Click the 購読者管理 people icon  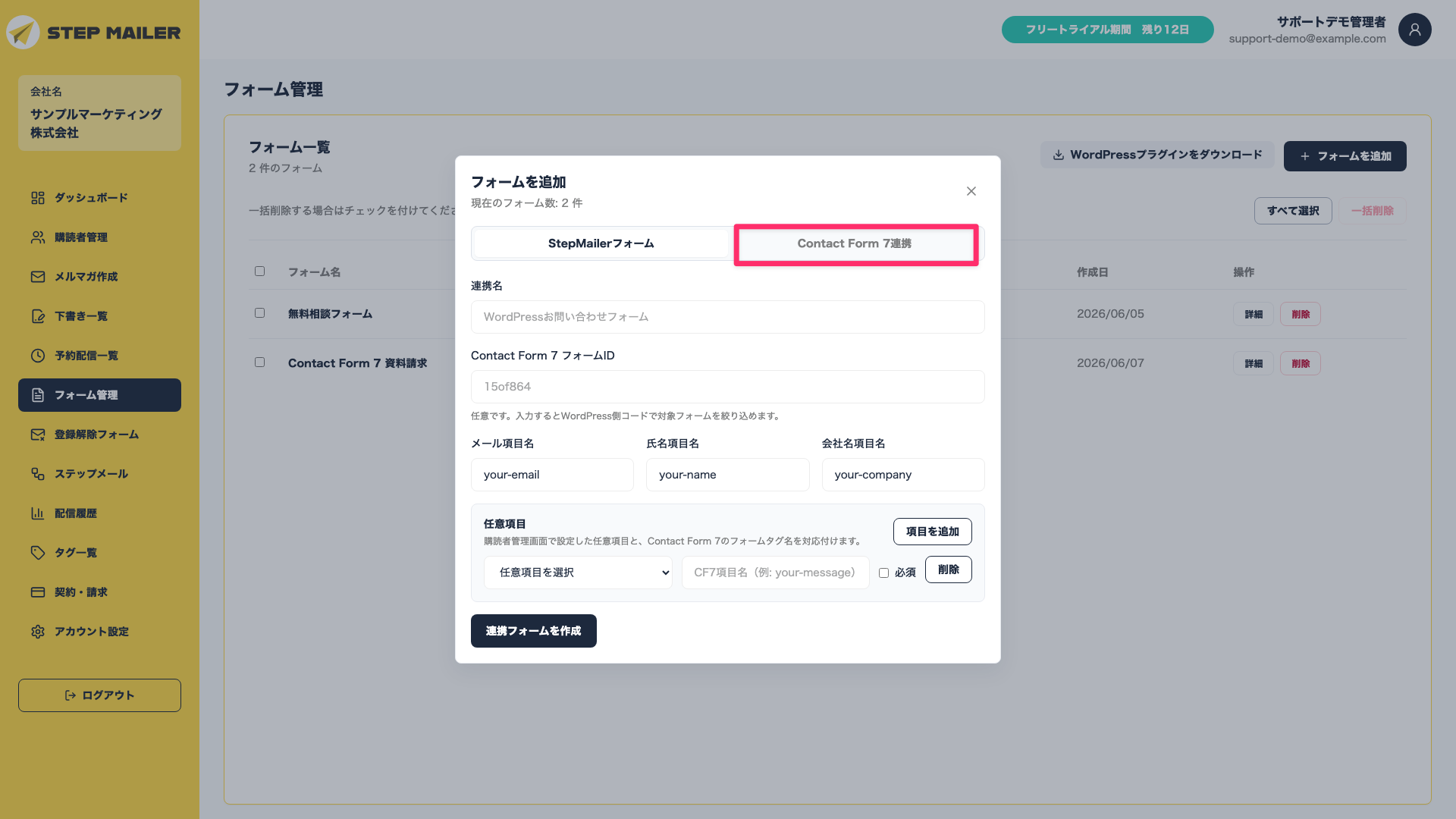(38, 237)
